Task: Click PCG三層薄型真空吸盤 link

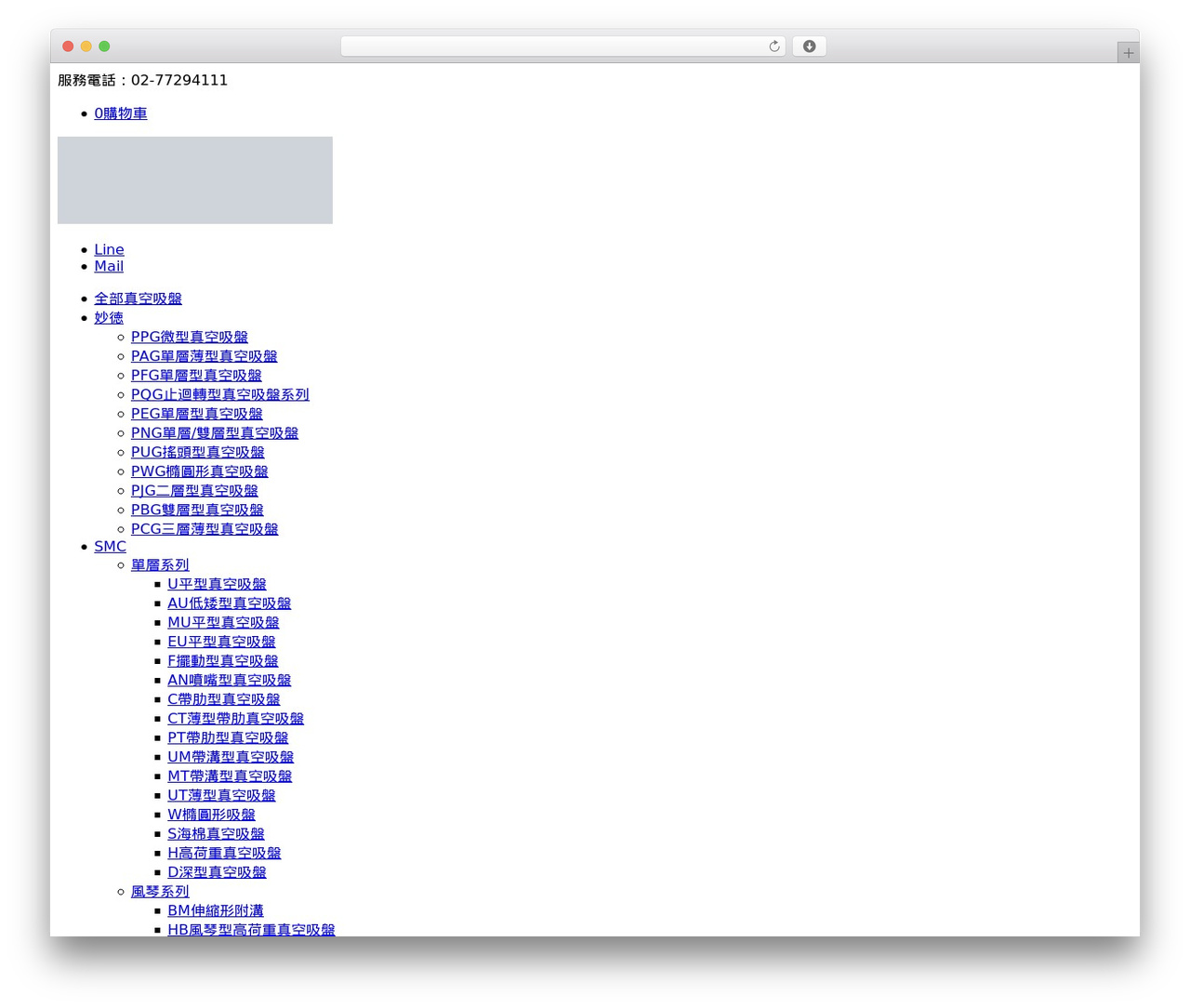Action: click(x=205, y=529)
